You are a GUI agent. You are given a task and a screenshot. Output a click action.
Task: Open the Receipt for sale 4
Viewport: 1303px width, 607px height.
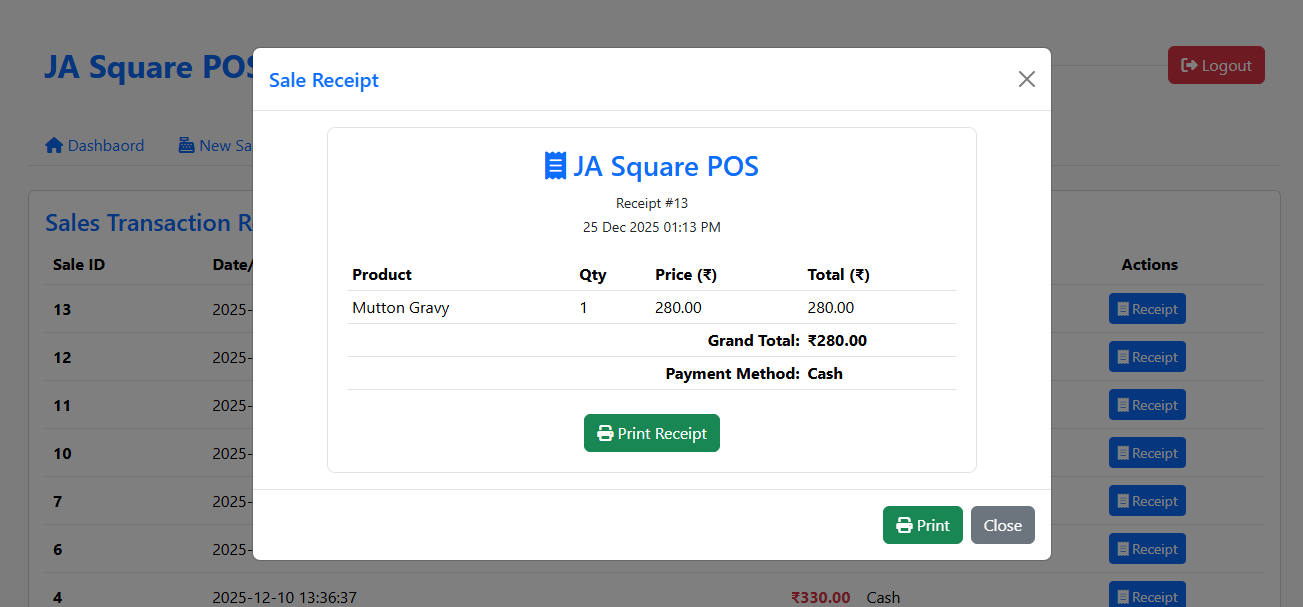click(x=1147, y=596)
